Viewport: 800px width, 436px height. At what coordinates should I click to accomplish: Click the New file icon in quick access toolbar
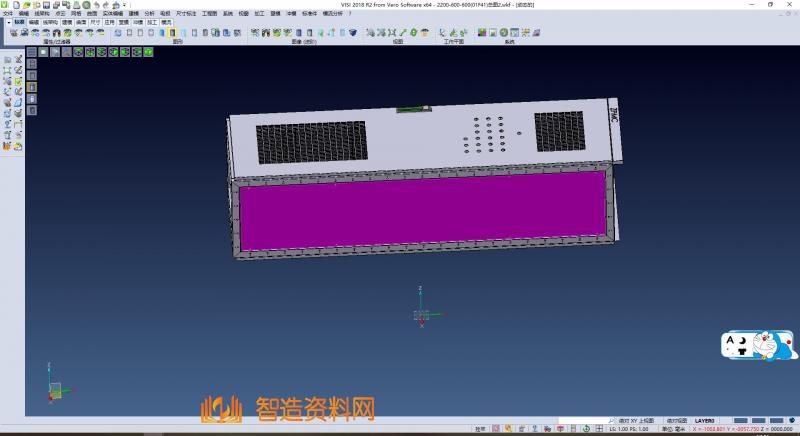coord(18,5)
